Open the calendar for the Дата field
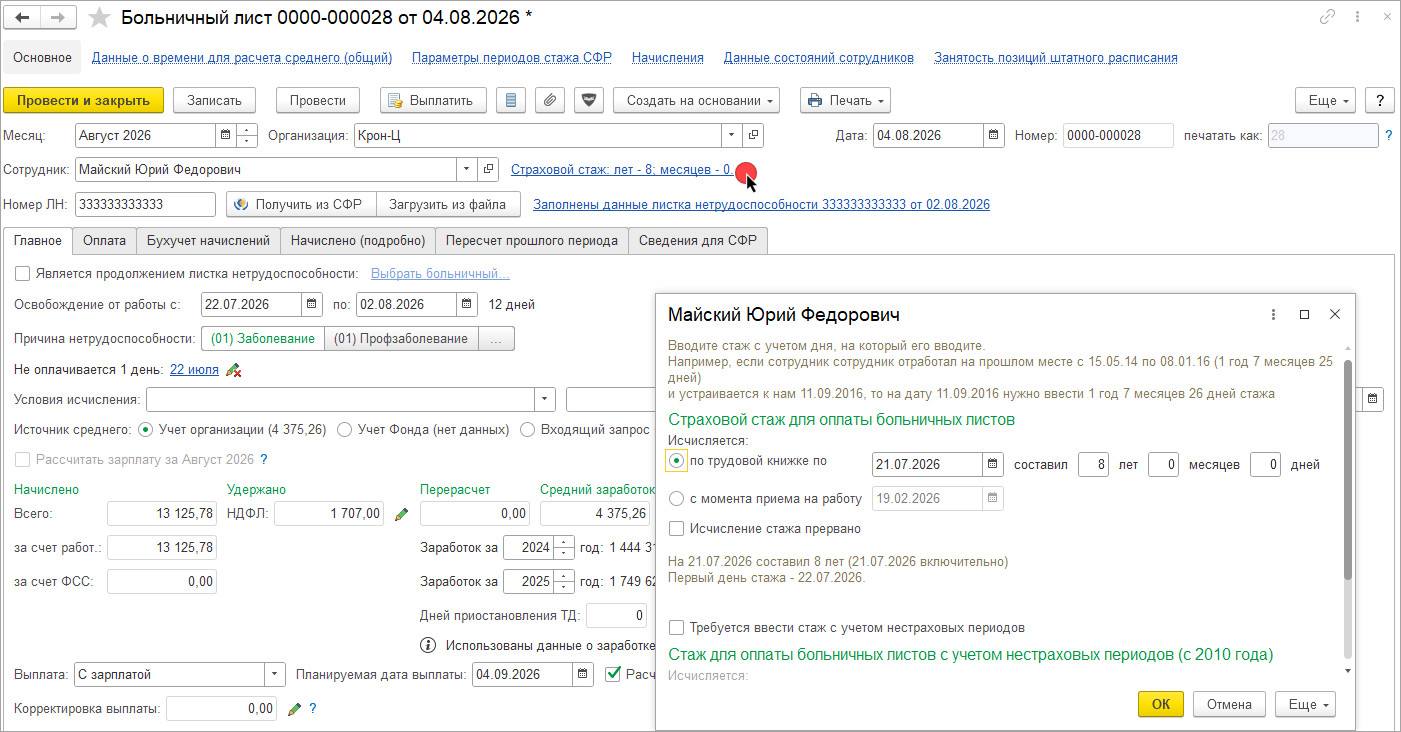This screenshot has height=732, width=1401. coord(994,135)
